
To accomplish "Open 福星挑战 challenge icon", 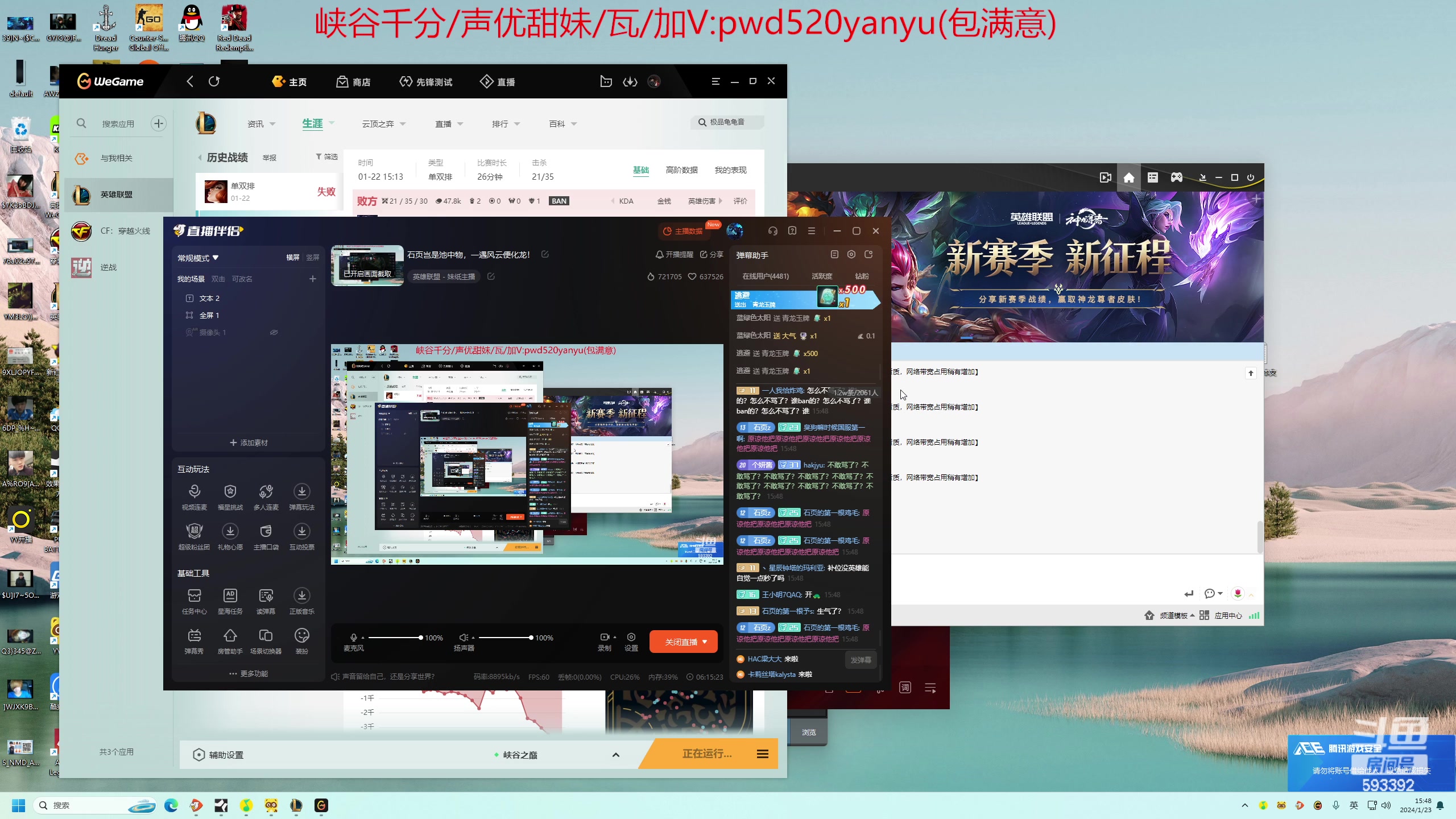I will coord(230,496).
